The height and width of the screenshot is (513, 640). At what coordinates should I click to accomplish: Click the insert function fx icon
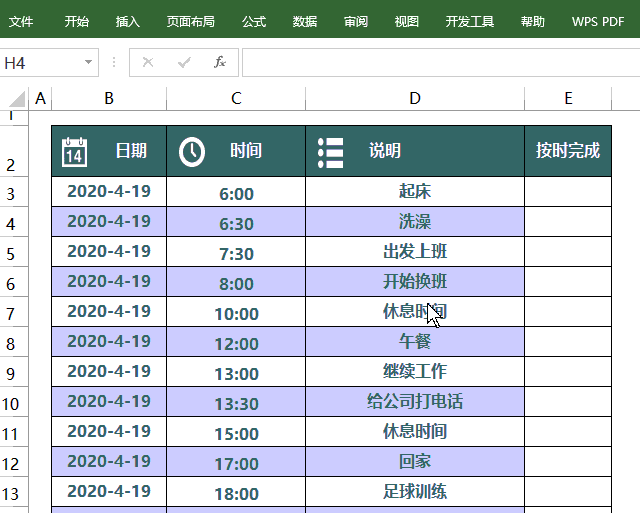(x=220, y=62)
